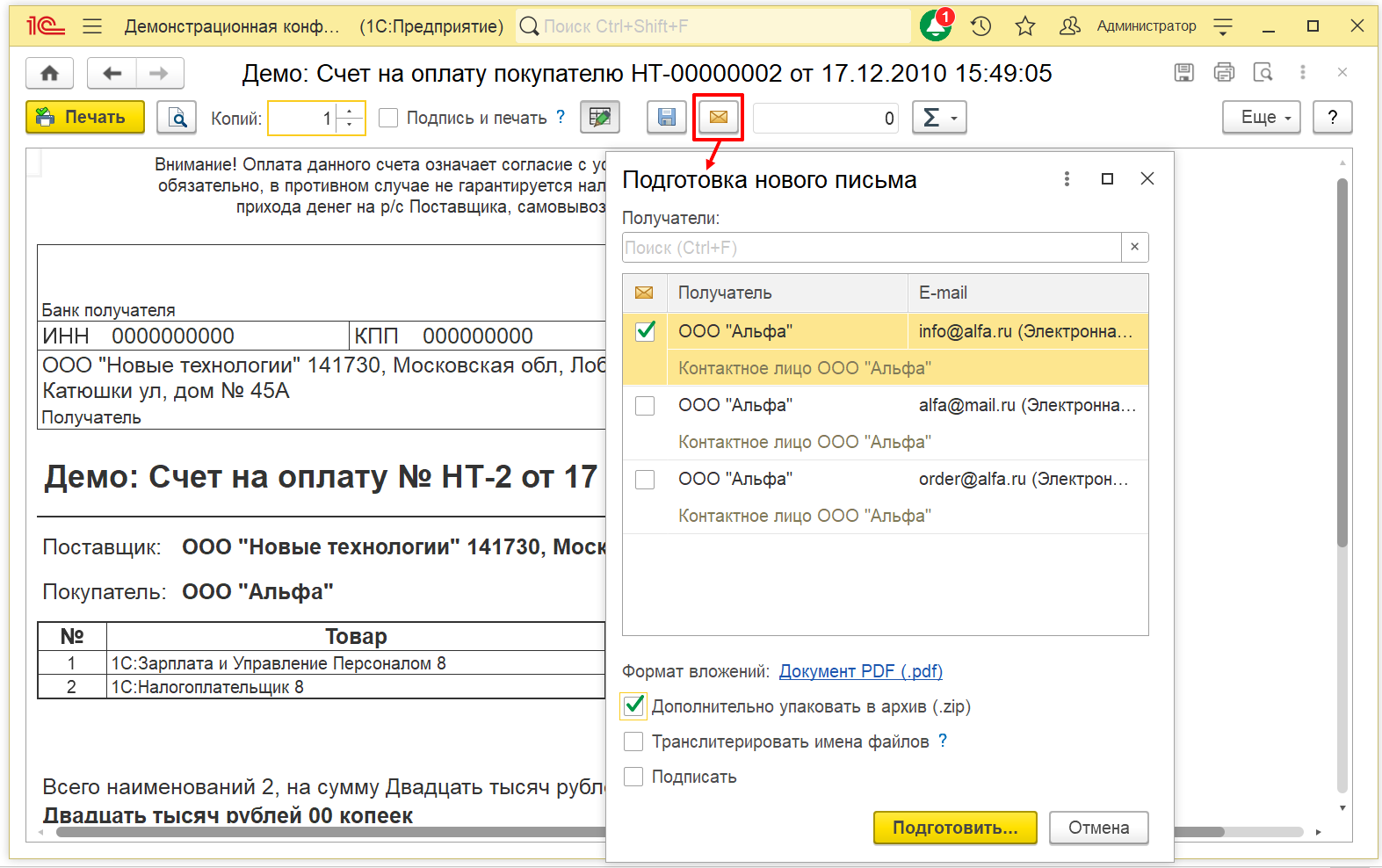Click the 1C logo icon

[x=46, y=26]
